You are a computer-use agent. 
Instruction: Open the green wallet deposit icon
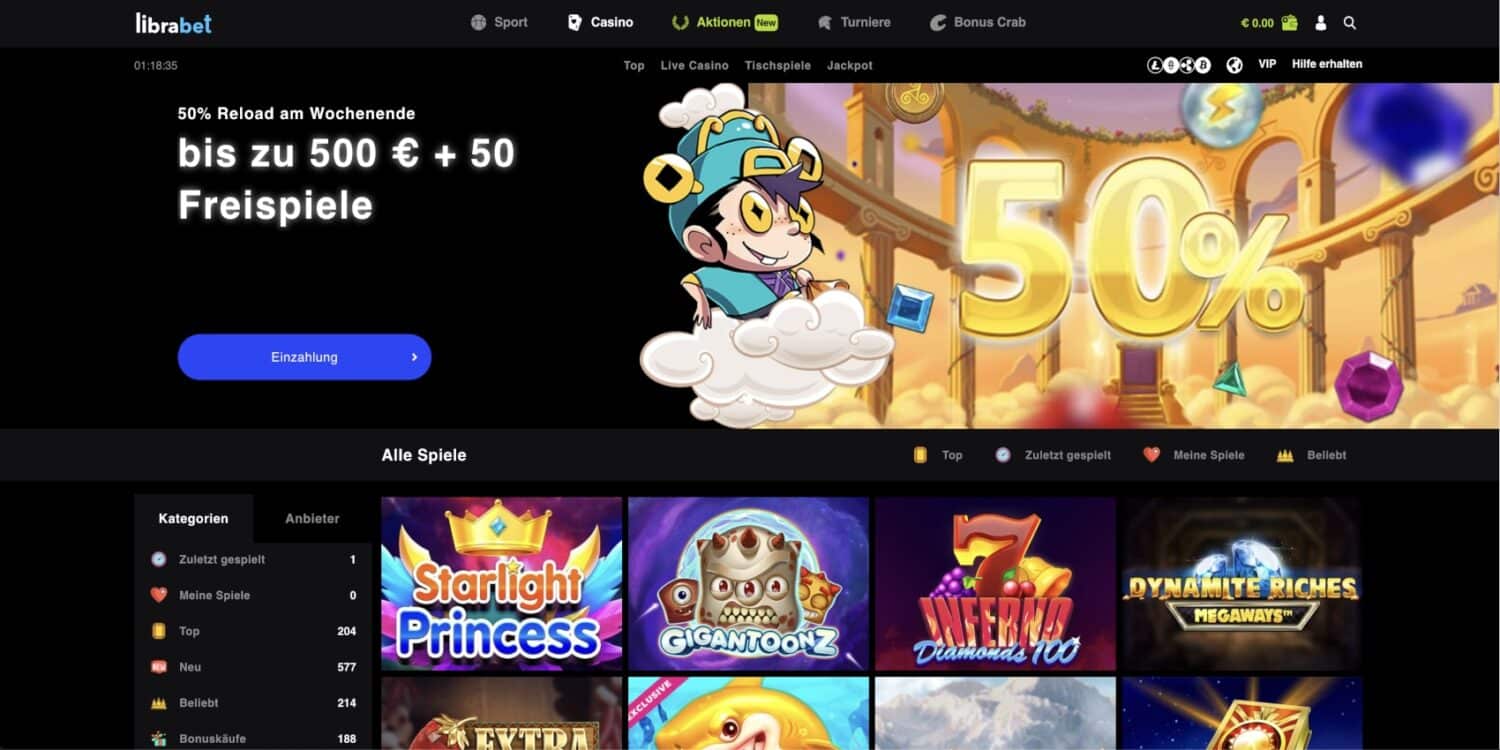(1290, 22)
